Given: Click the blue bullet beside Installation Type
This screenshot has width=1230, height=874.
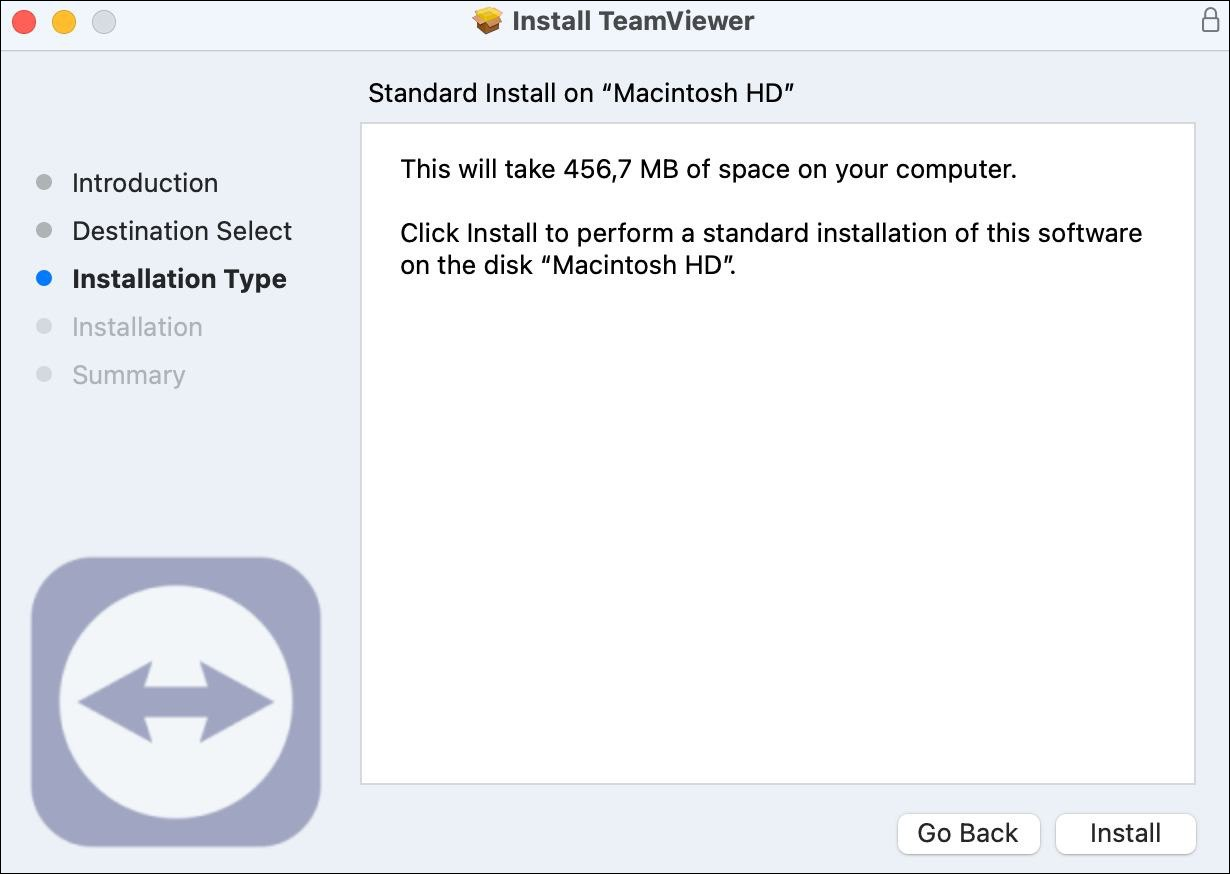Looking at the screenshot, I should pyautogui.click(x=44, y=278).
